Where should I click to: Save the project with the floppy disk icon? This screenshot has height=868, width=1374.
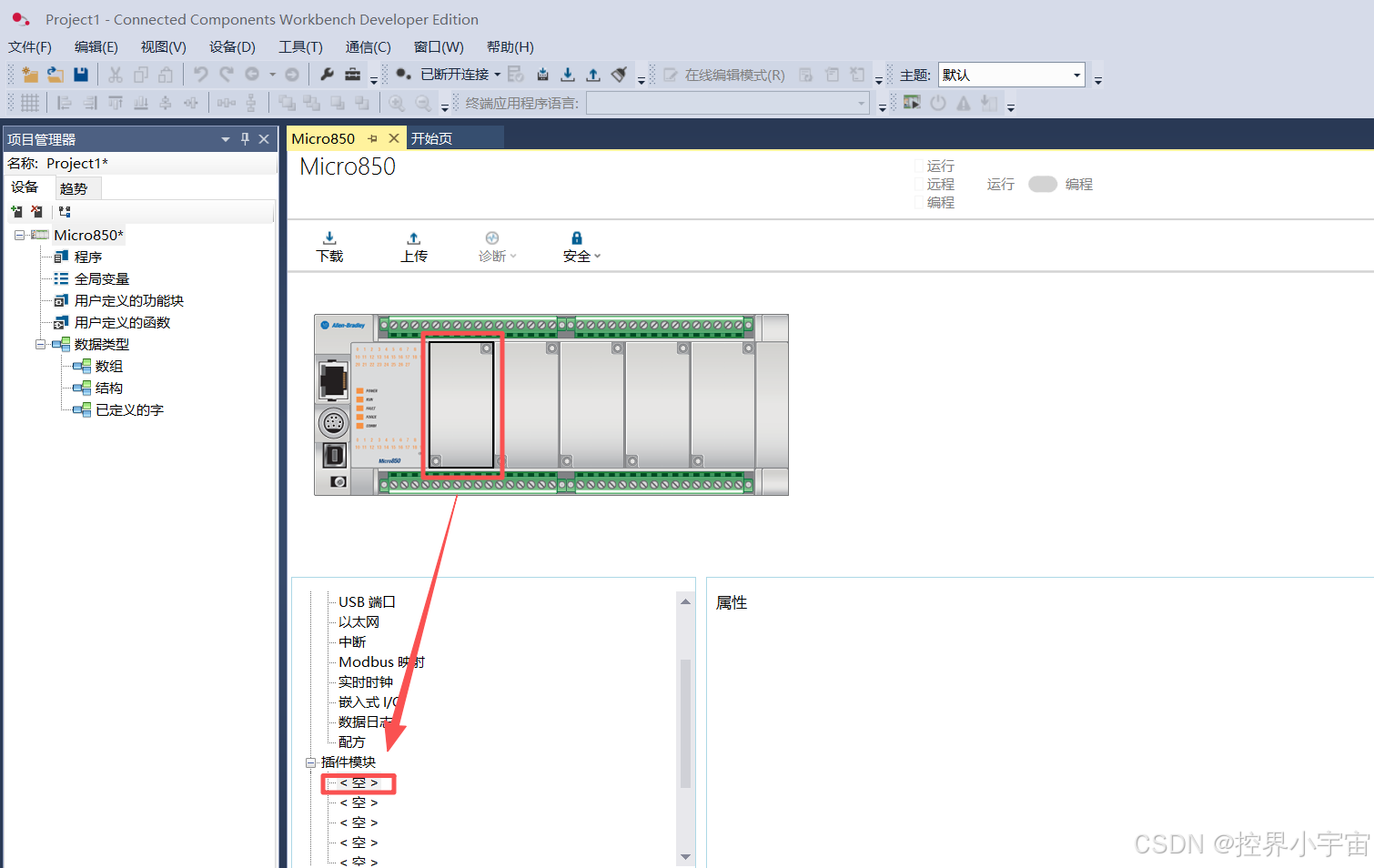tap(81, 75)
